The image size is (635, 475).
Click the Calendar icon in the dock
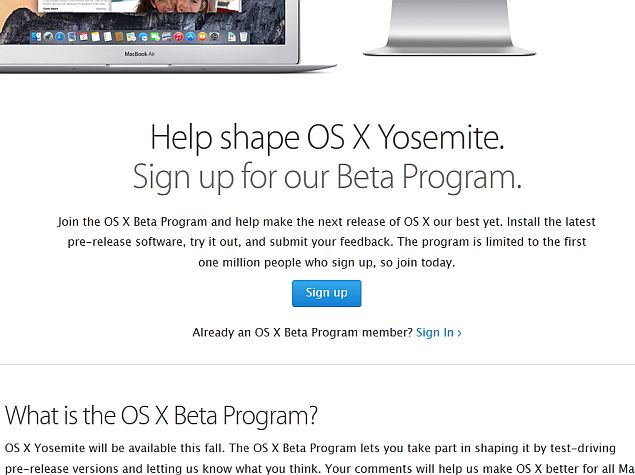coord(84,37)
